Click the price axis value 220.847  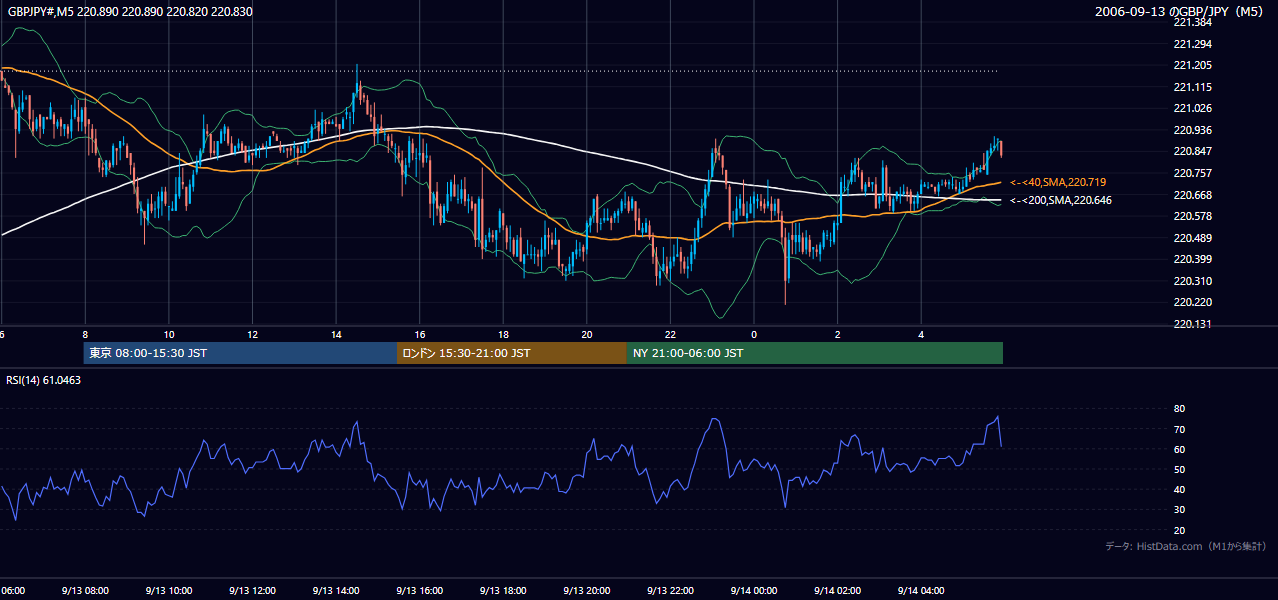[x=1192, y=152]
